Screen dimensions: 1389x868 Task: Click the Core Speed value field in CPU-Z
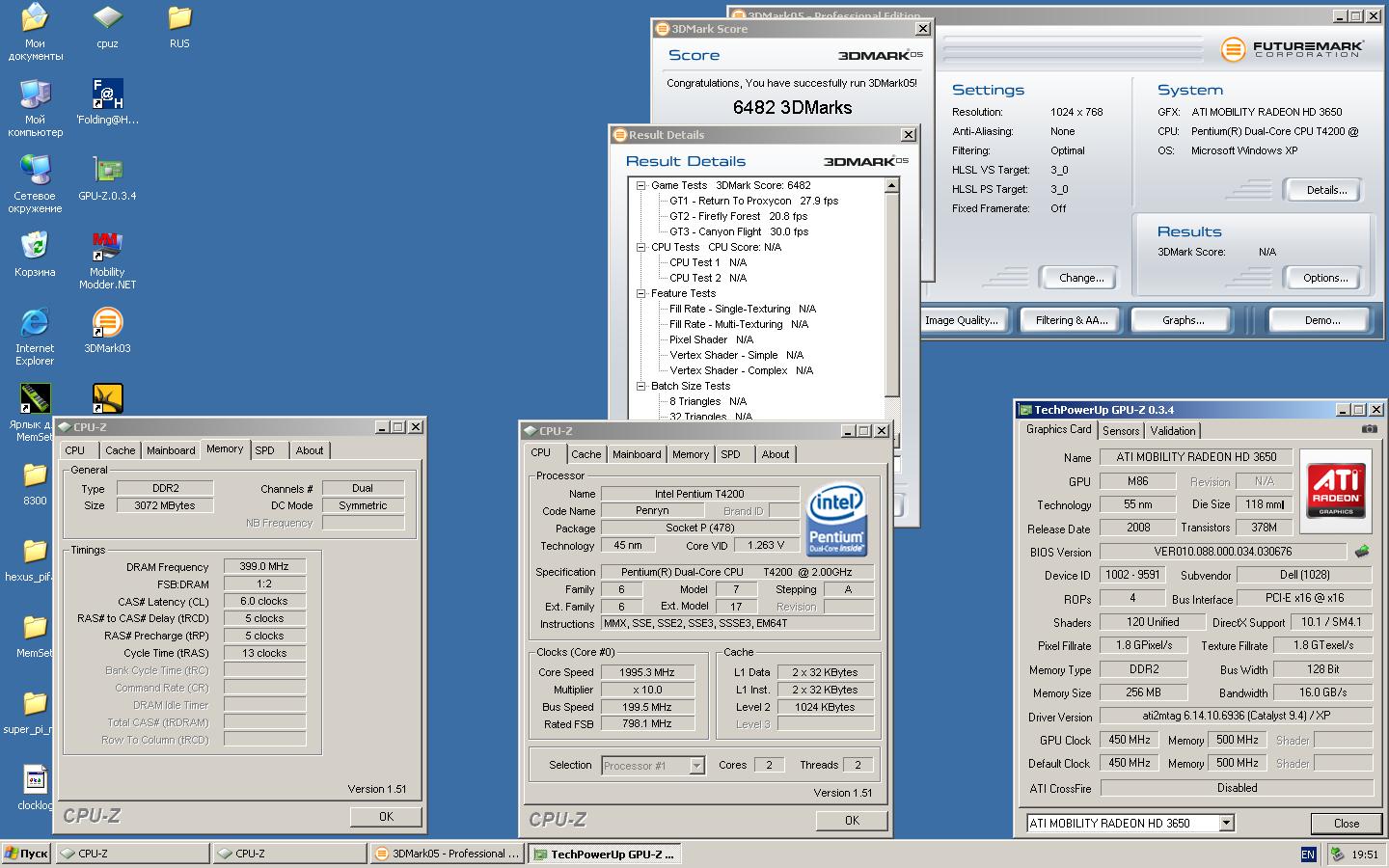647,672
